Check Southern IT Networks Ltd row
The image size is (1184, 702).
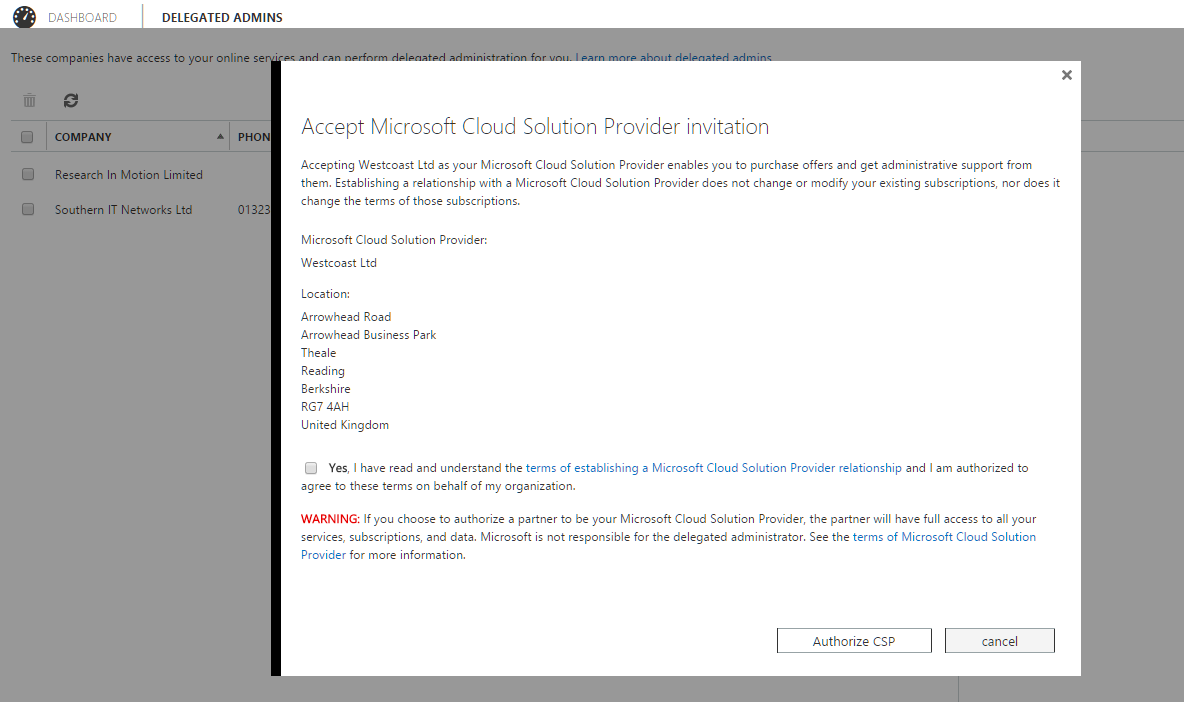click(x=28, y=209)
